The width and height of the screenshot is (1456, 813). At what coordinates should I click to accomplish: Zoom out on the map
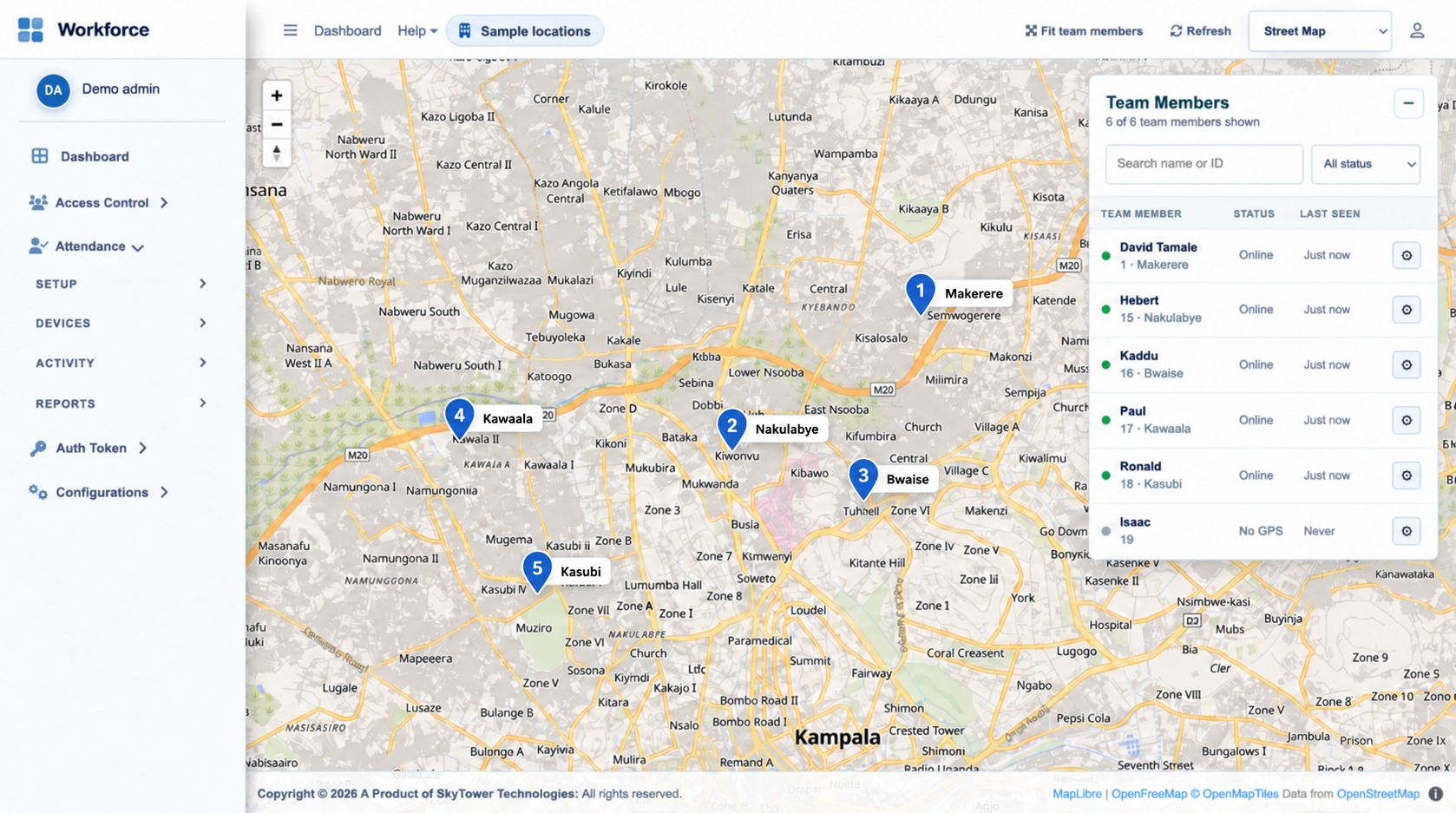click(x=277, y=125)
